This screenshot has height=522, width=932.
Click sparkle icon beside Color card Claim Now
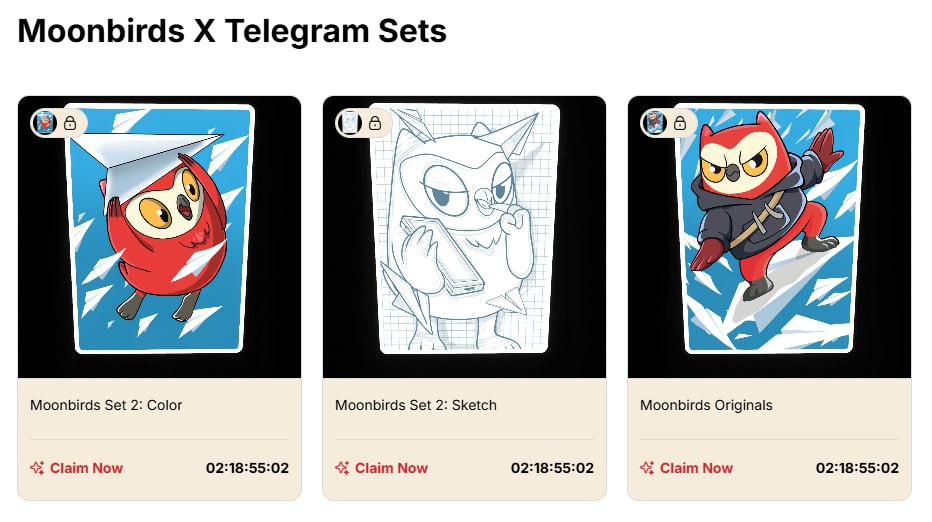click(x=37, y=468)
